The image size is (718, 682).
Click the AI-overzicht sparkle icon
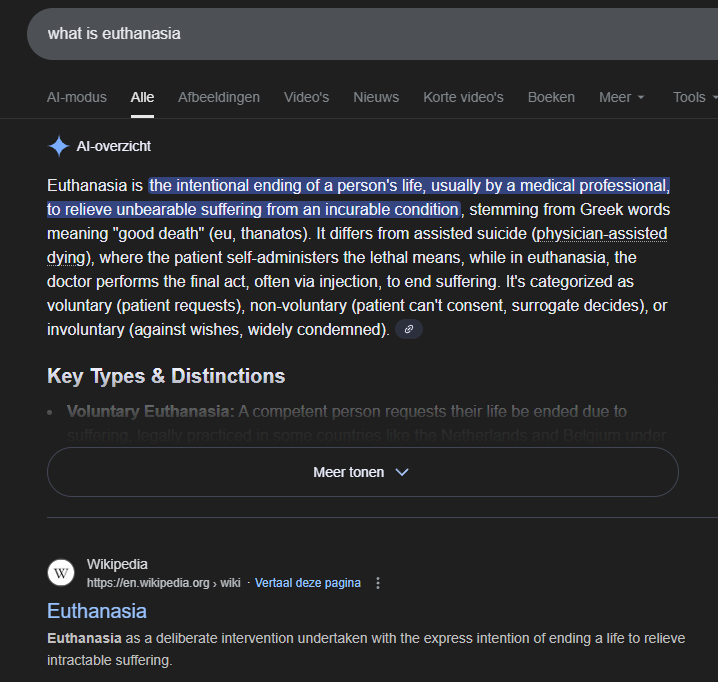(x=59, y=146)
